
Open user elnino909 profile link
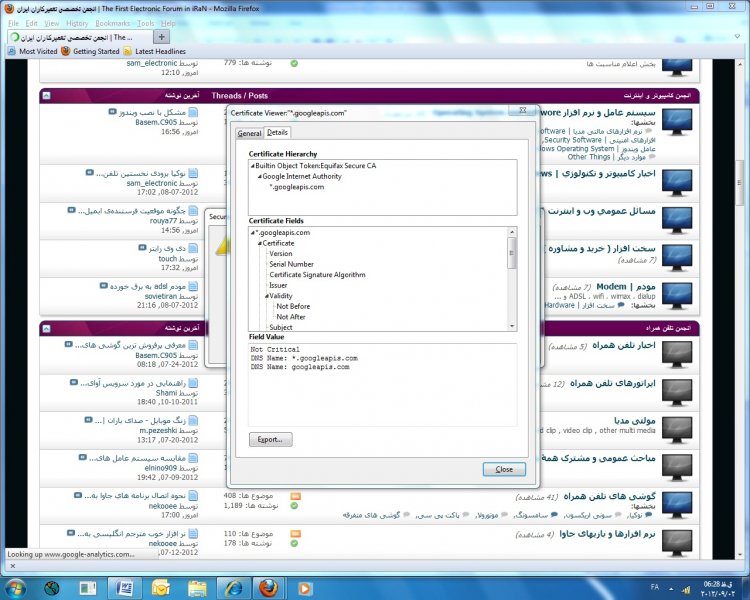click(x=161, y=468)
